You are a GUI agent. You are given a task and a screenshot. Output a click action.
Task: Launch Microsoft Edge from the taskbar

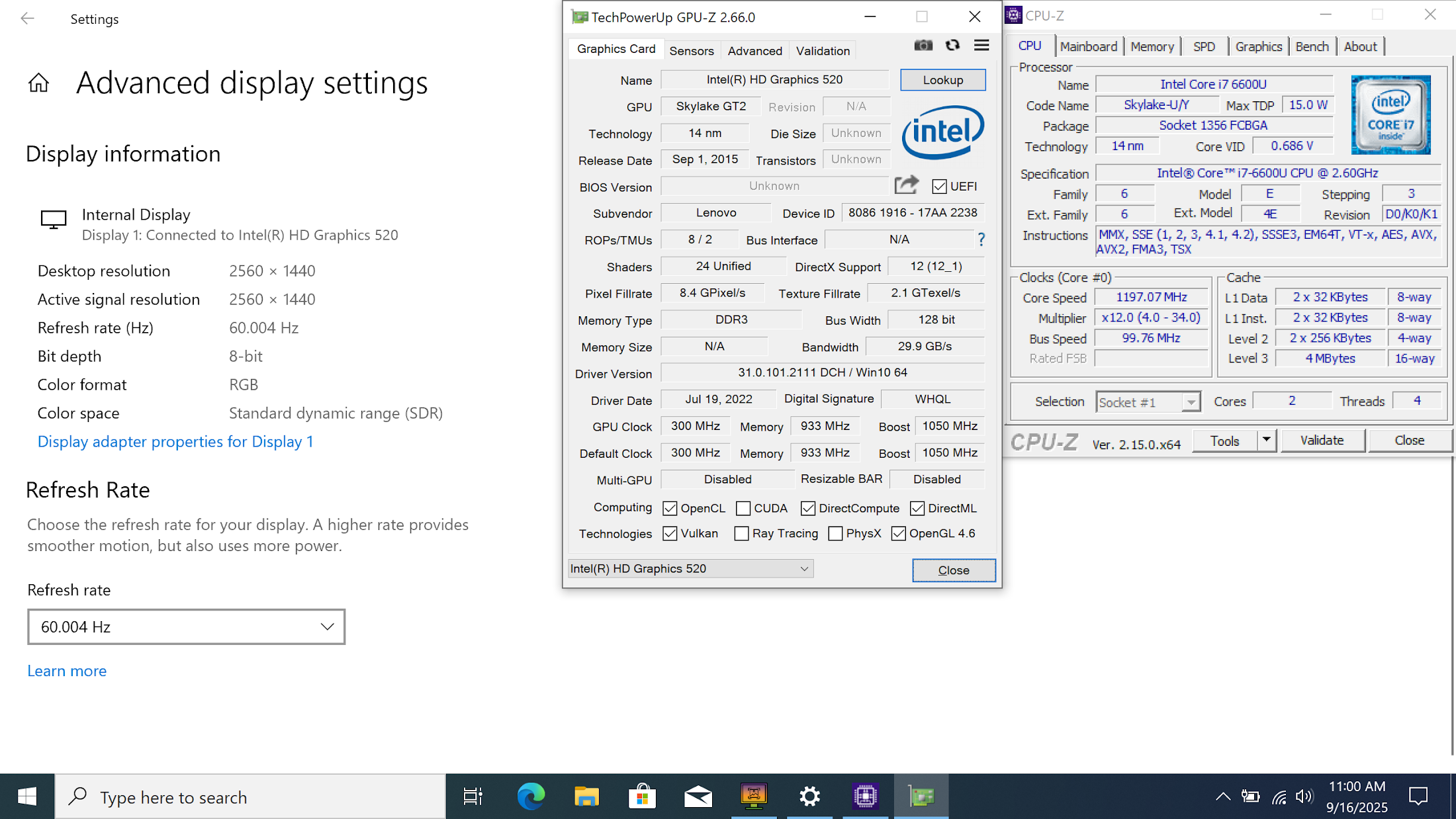click(531, 797)
